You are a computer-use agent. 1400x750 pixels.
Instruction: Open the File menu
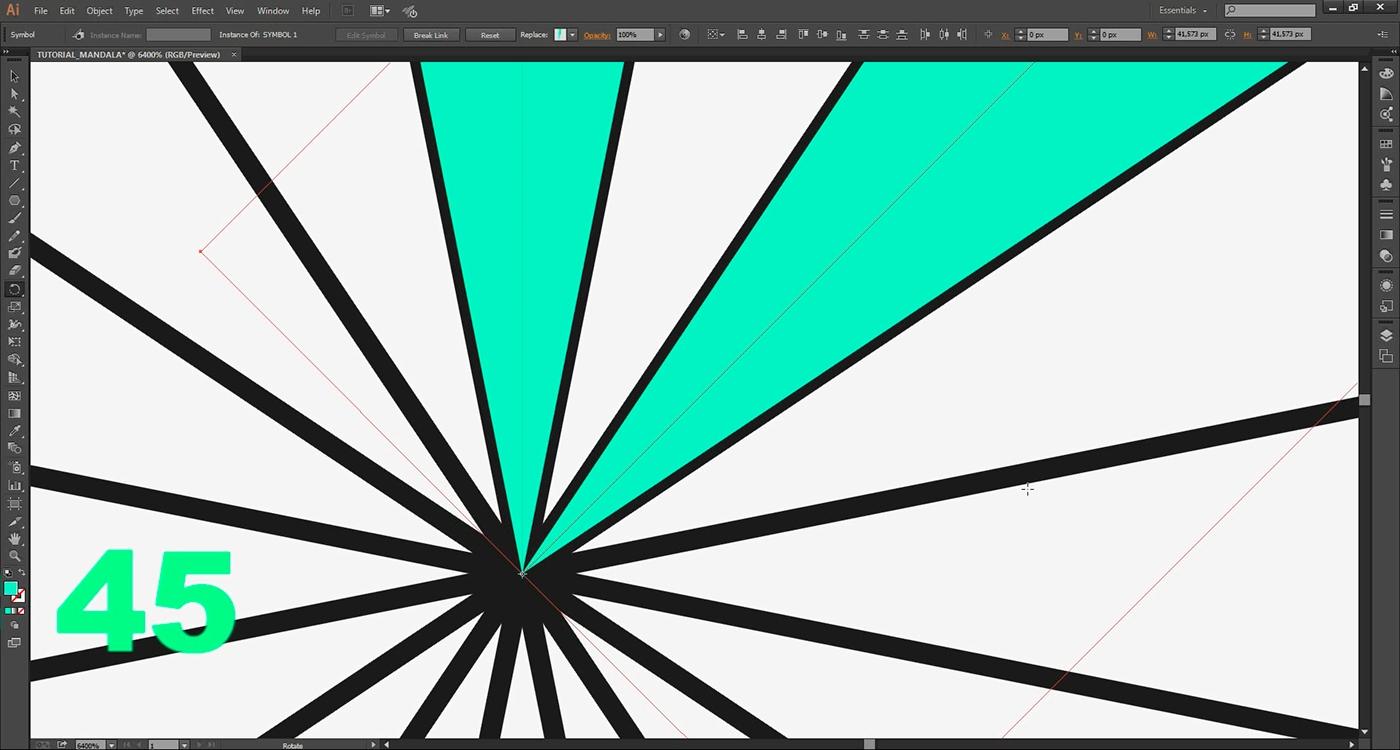(40, 10)
